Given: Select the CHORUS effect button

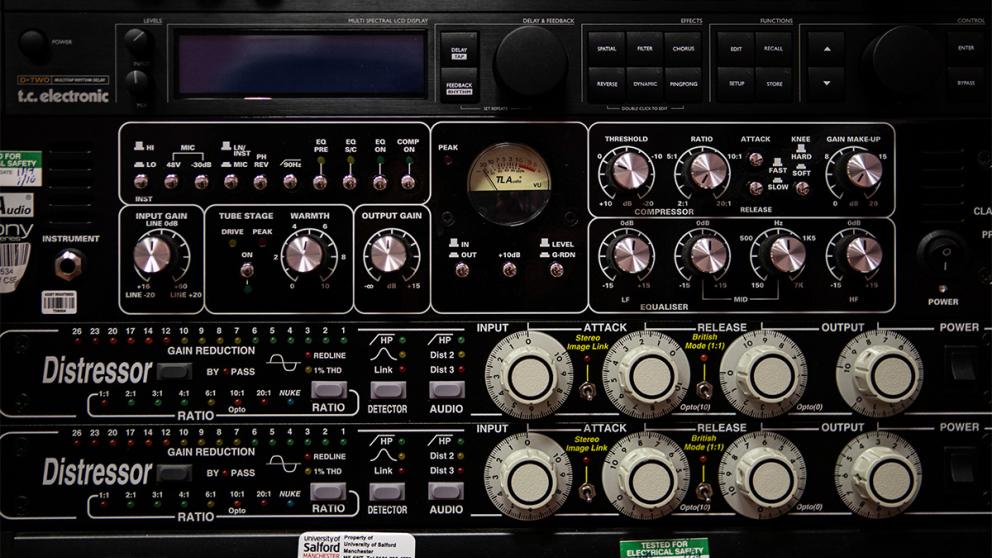Looking at the screenshot, I should click(x=683, y=47).
